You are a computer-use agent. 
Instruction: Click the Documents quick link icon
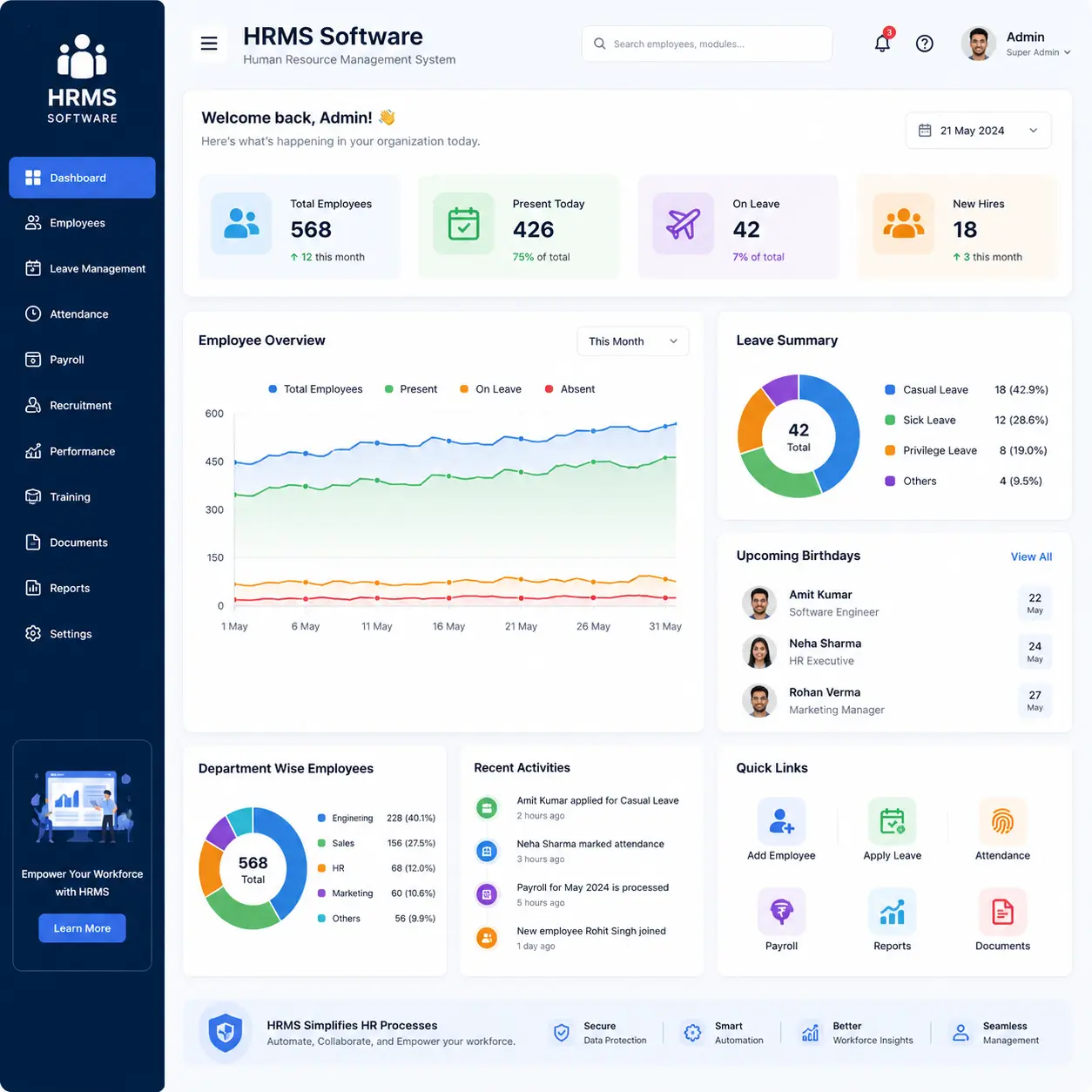(x=1002, y=912)
